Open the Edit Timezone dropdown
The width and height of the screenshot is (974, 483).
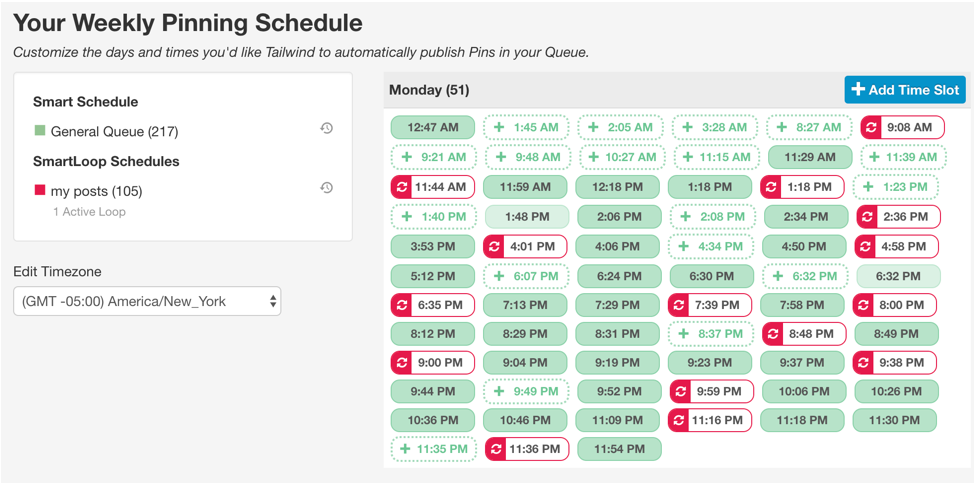pos(147,301)
